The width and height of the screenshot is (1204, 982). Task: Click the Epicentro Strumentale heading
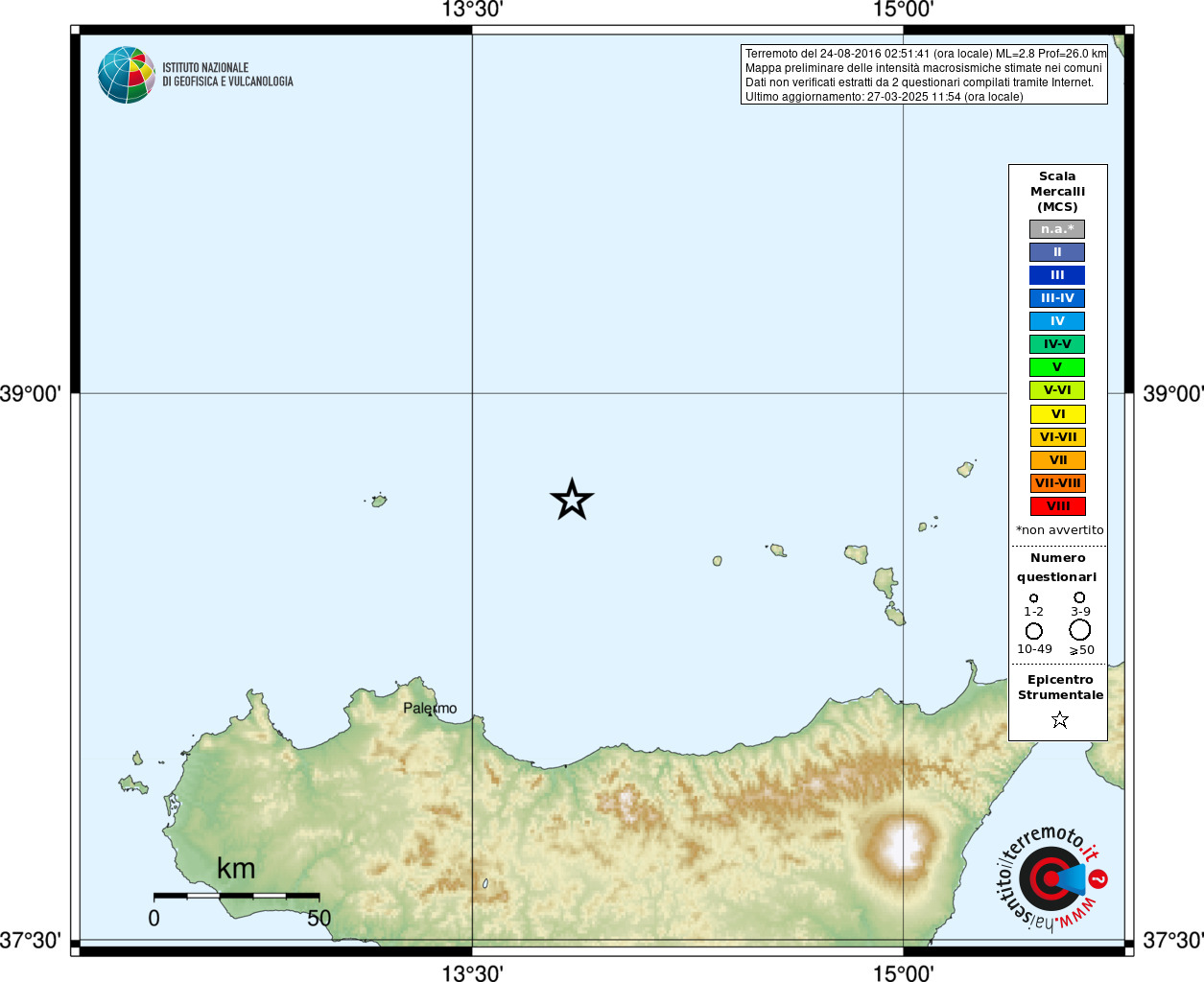(1060, 688)
